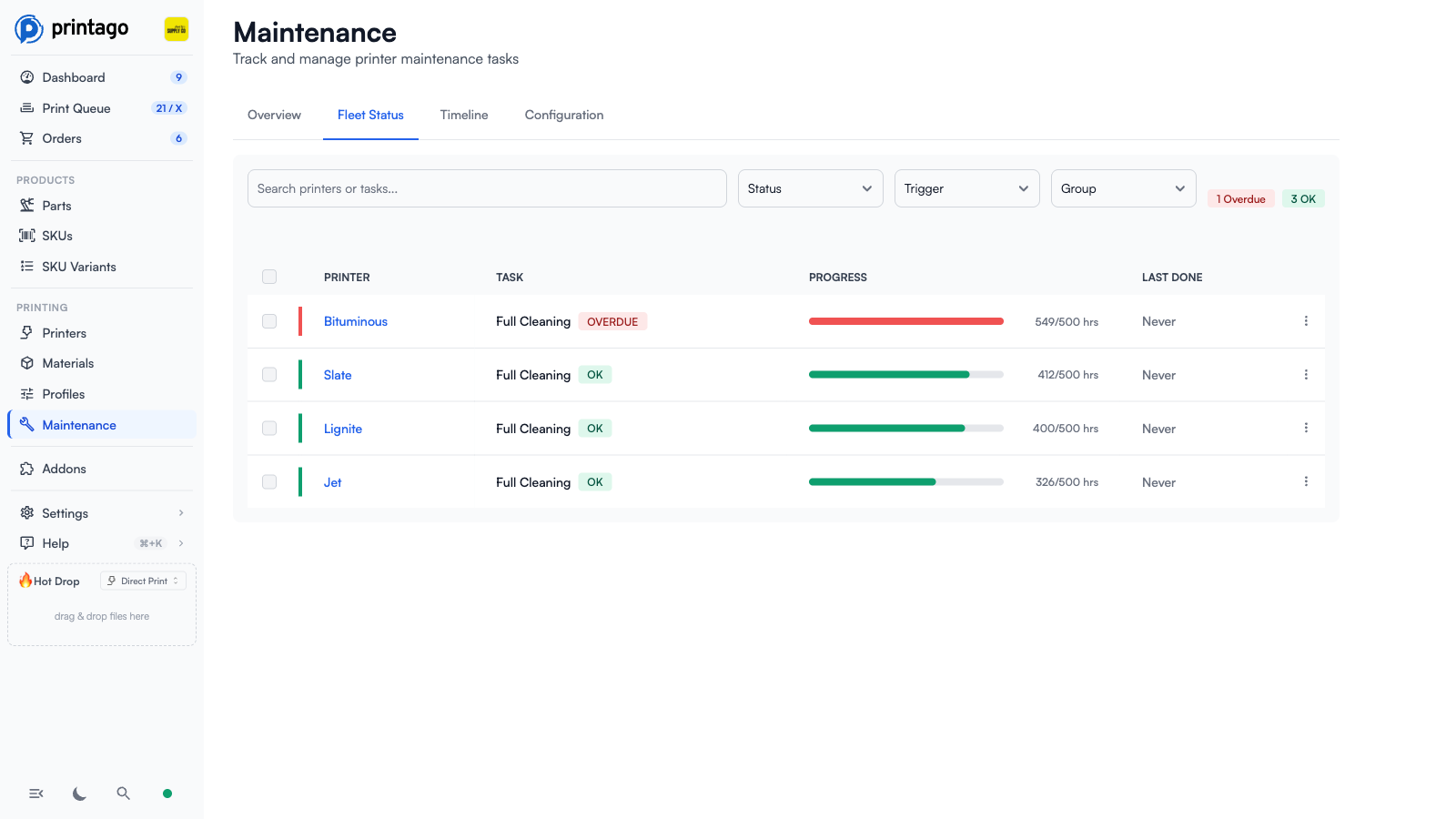The image size is (1456, 819).
Task: Open the Status filter dropdown
Action: tap(811, 188)
